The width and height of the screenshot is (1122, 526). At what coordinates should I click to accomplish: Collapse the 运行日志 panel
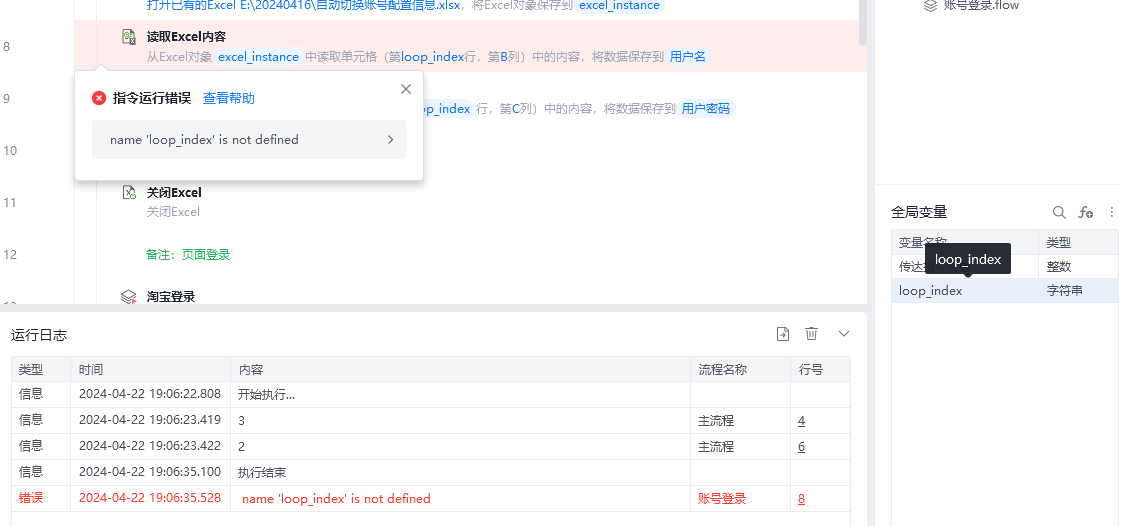(x=844, y=333)
